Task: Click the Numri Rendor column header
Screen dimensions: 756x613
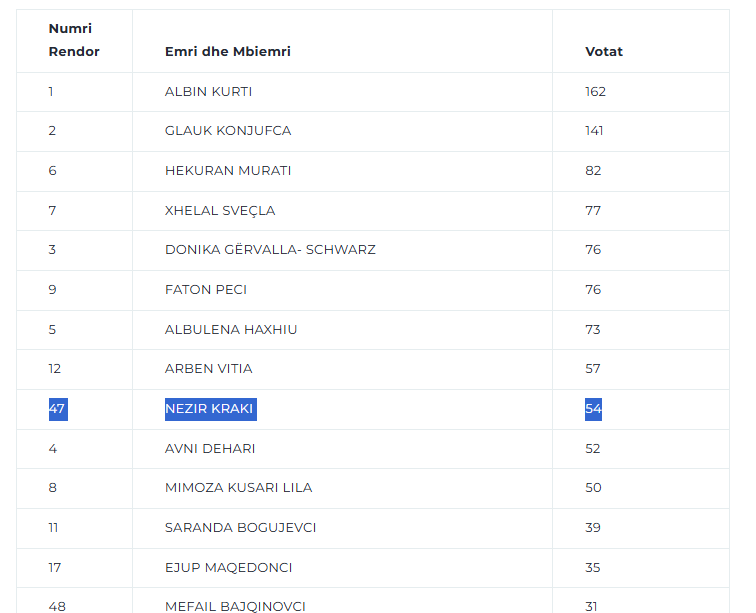Action: [x=74, y=40]
